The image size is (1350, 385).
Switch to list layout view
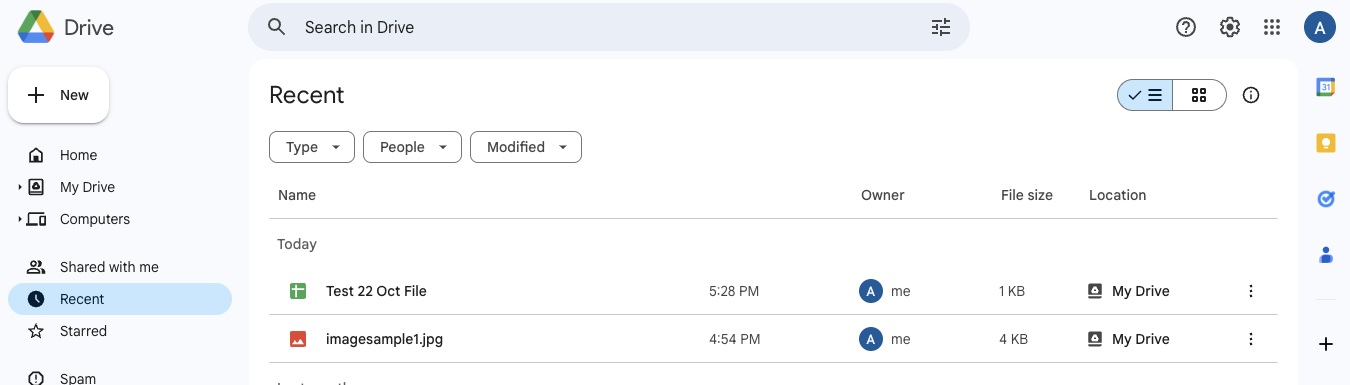coord(1145,95)
